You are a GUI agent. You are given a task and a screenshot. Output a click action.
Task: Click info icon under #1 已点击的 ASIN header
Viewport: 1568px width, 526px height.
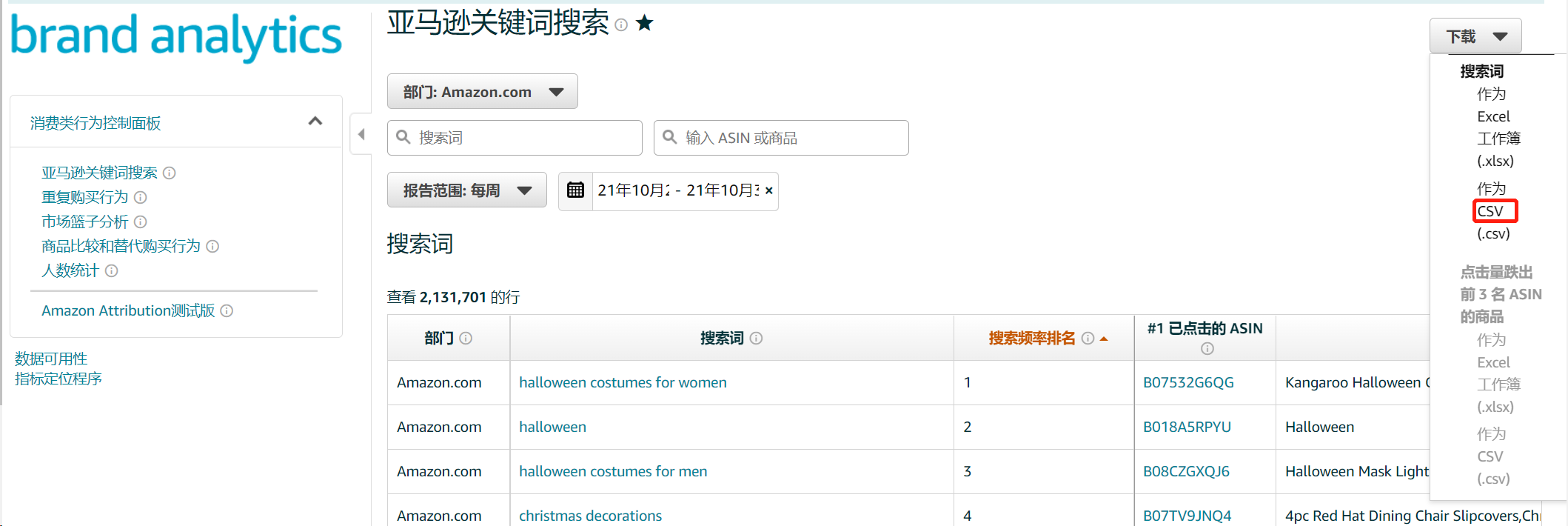[1207, 348]
